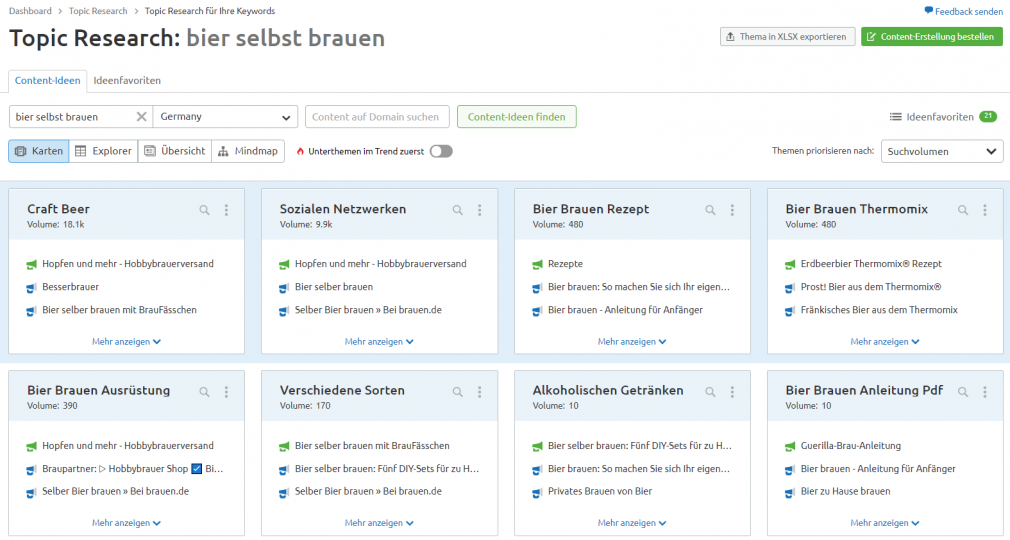Select the Karten view
The width and height of the screenshot is (1010, 540).
[x=39, y=151]
